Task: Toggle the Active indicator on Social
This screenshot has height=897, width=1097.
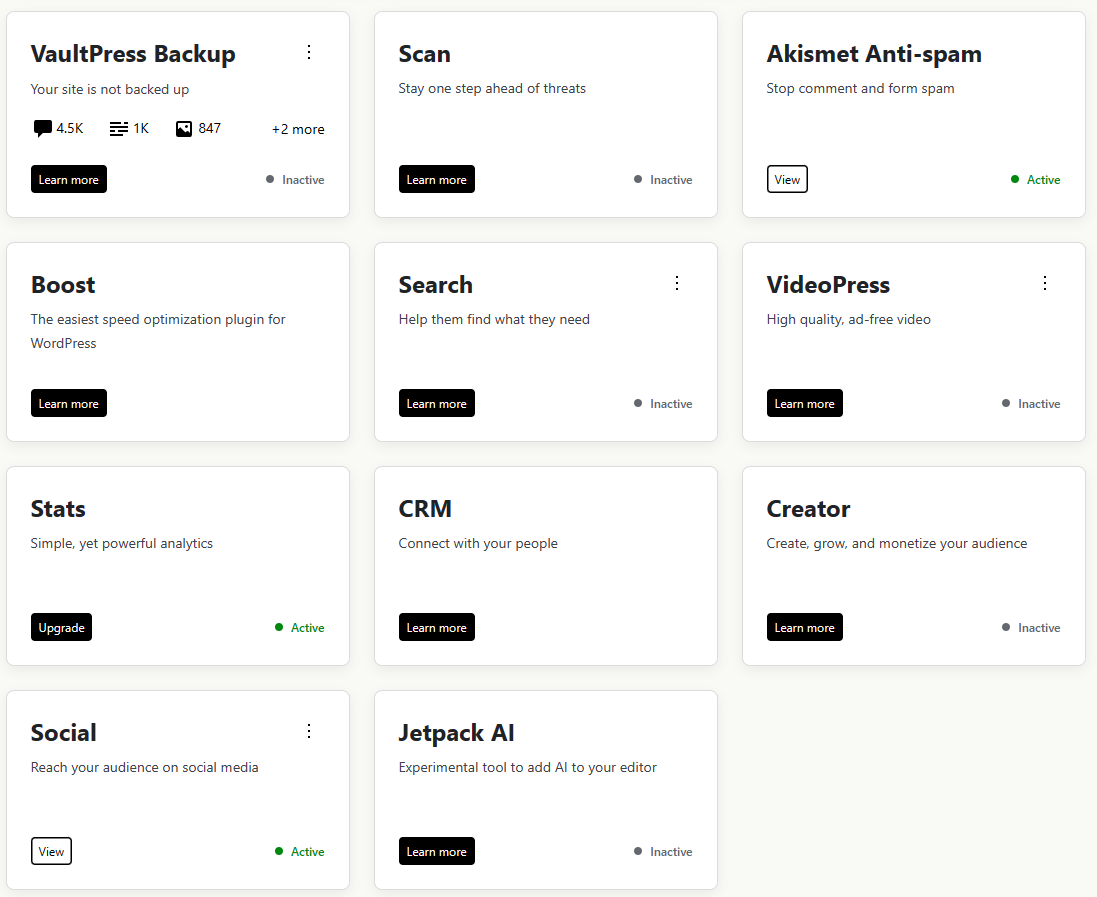Action: (278, 851)
